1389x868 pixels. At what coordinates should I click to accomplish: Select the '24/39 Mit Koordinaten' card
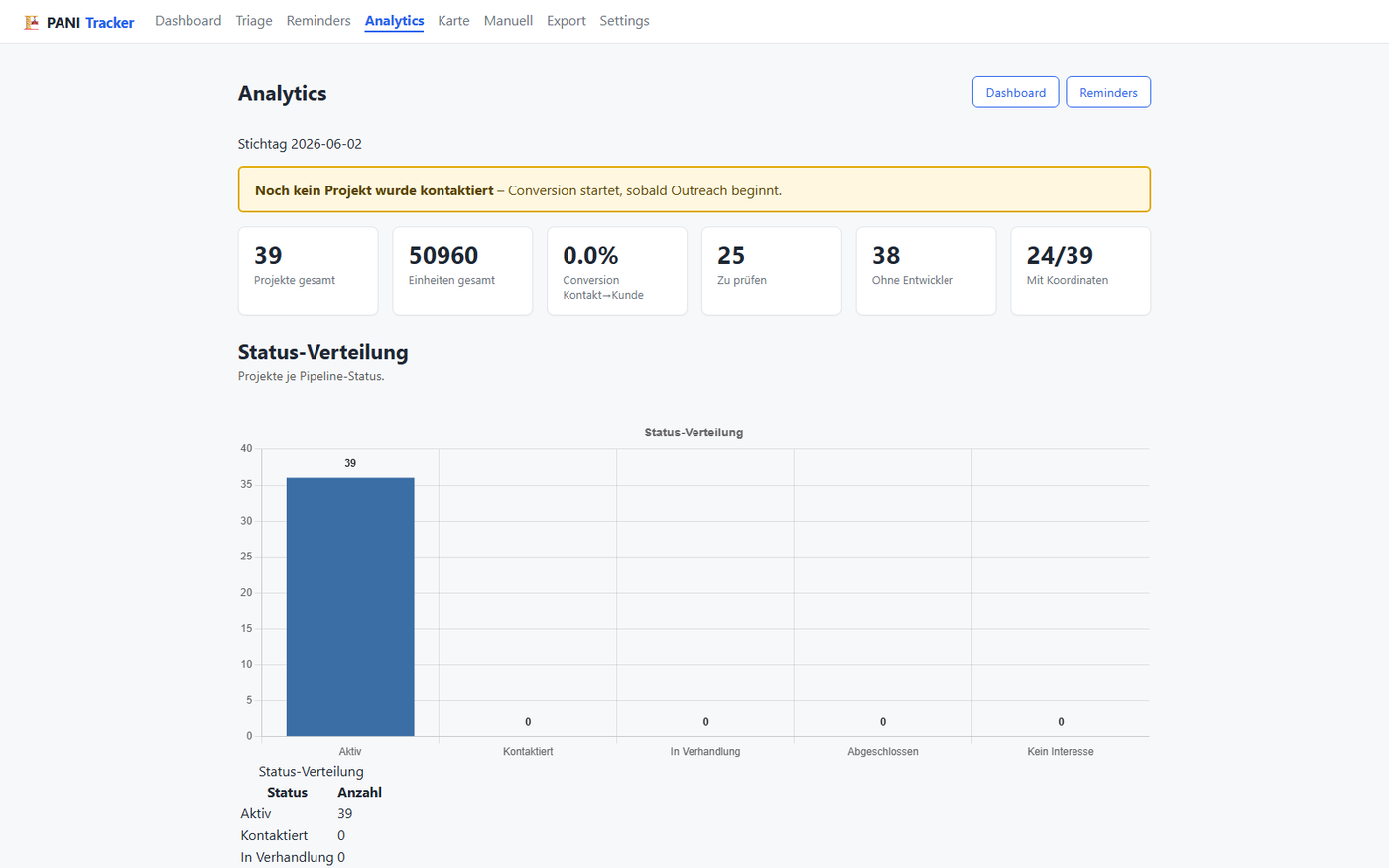click(x=1080, y=271)
